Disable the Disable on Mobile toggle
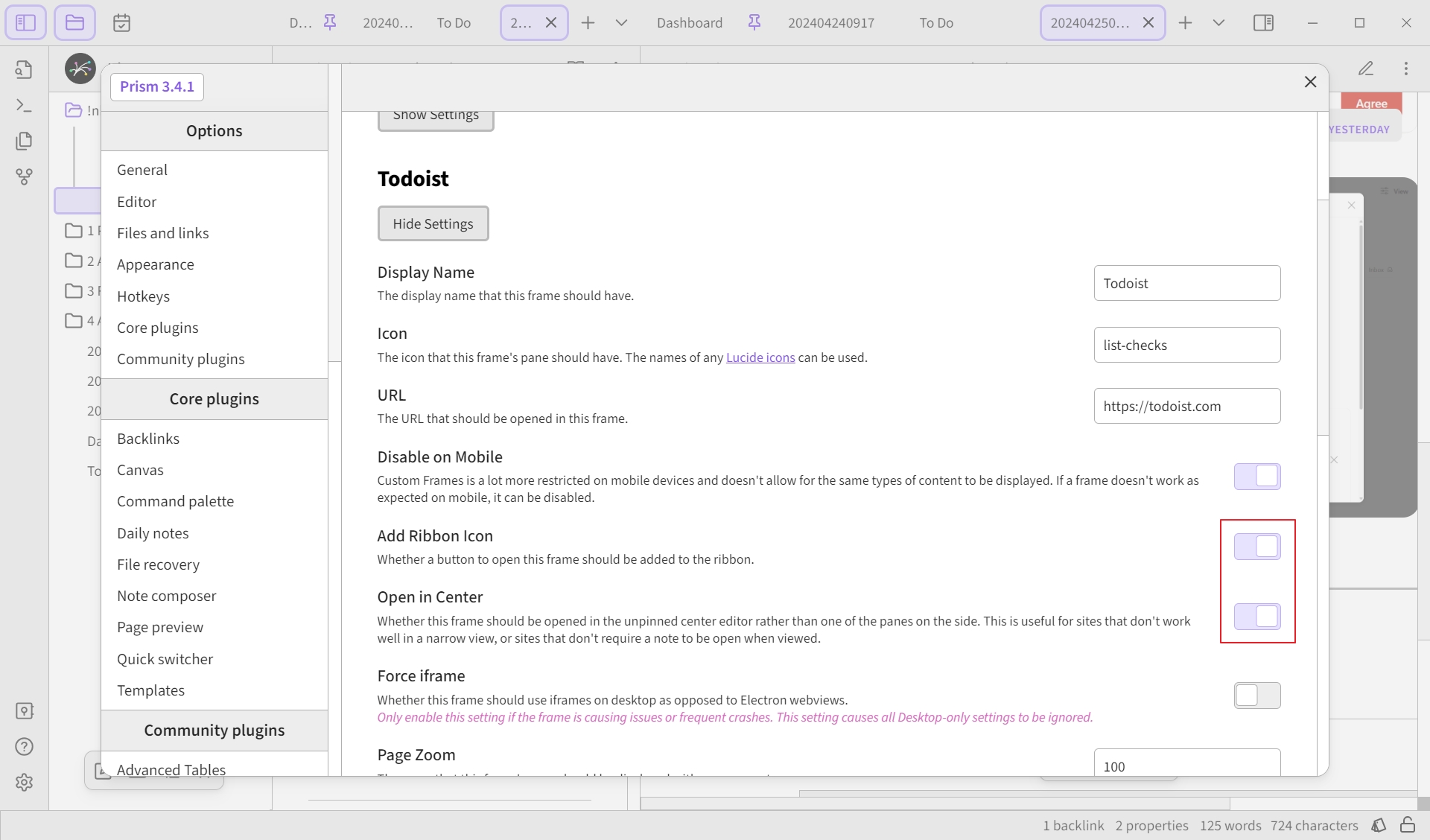The image size is (1430, 840). pyautogui.click(x=1257, y=477)
